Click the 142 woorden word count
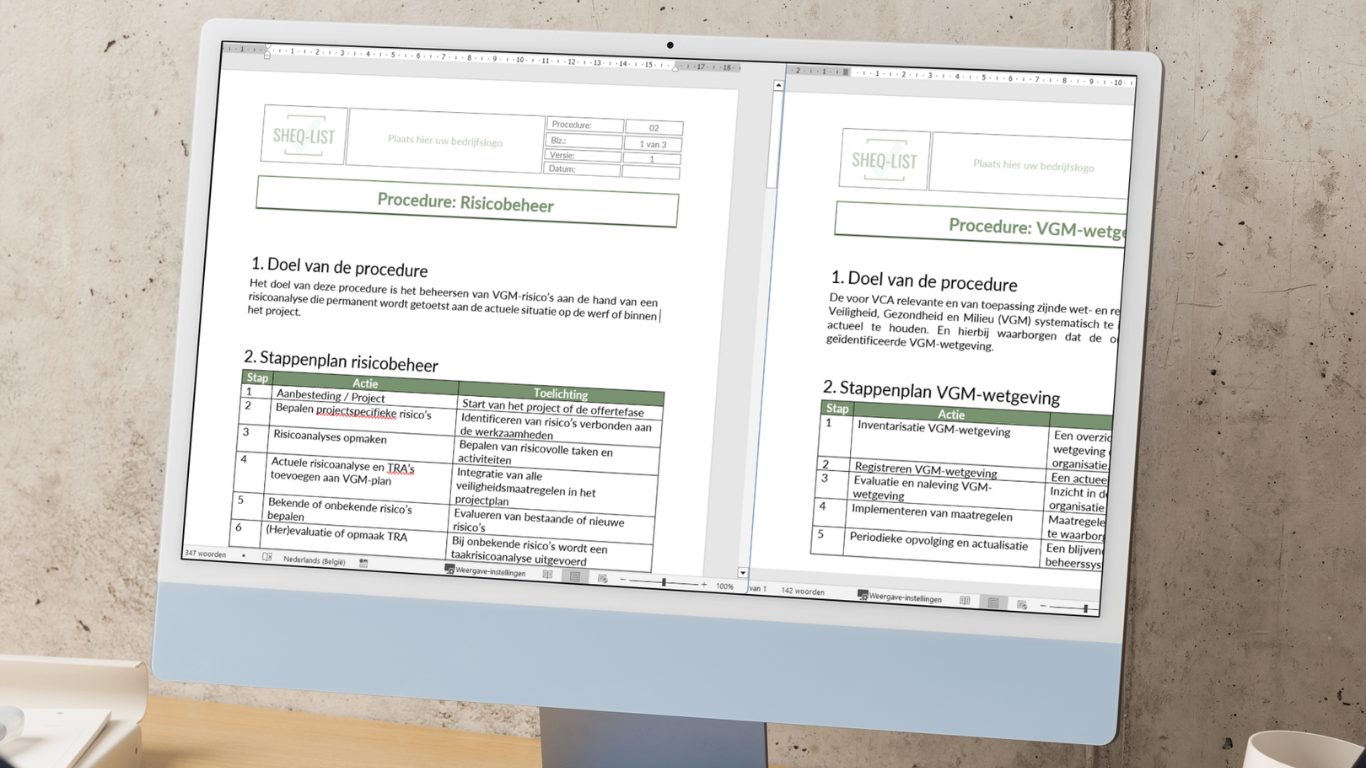 tap(803, 591)
